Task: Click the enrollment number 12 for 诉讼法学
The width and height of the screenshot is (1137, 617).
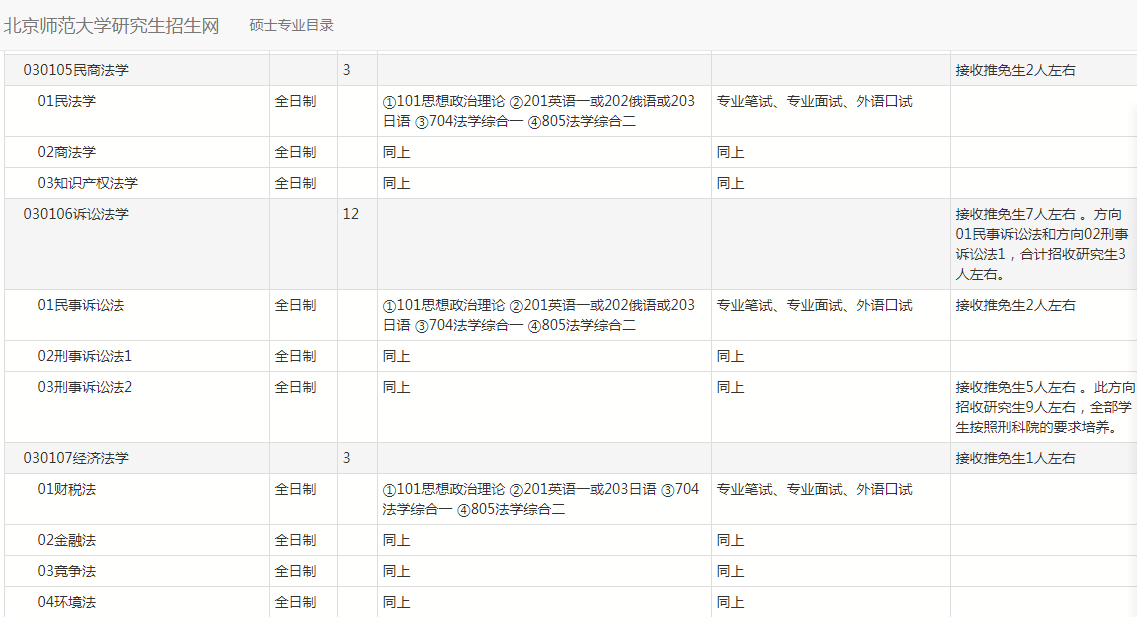Action: (351, 214)
